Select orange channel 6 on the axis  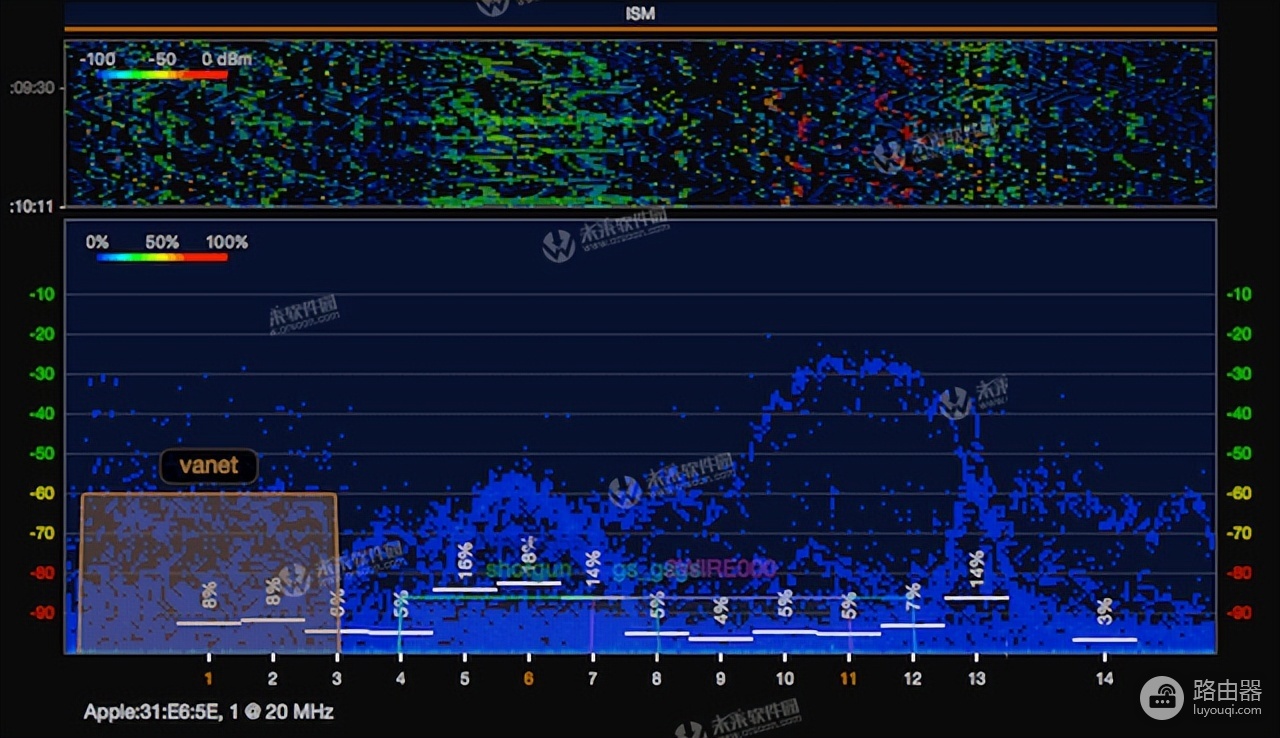point(528,679)
